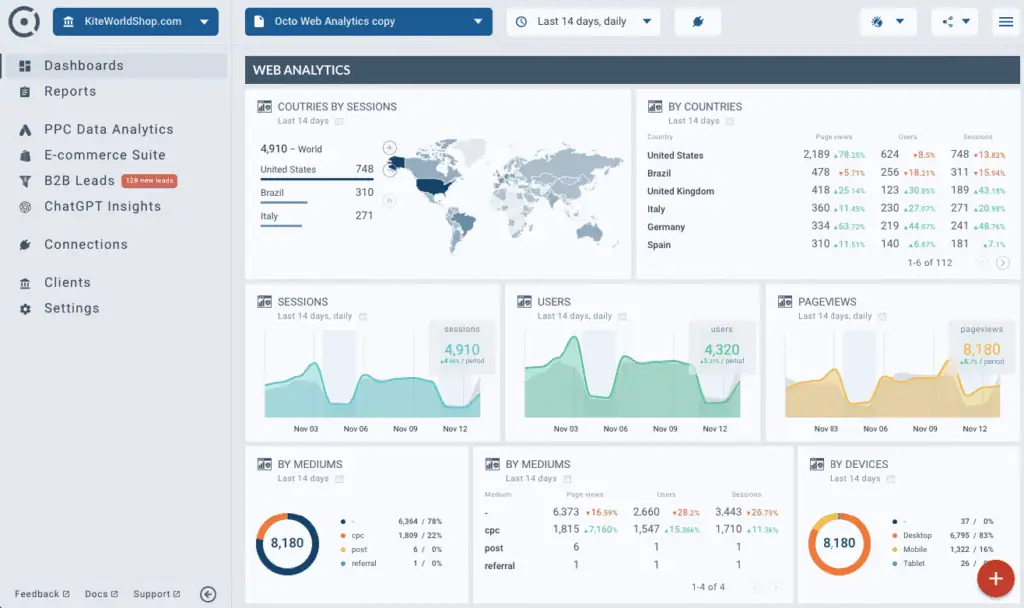Open the hamburger menu icon
The image size is (1024, 608).
coord(1005,21)
